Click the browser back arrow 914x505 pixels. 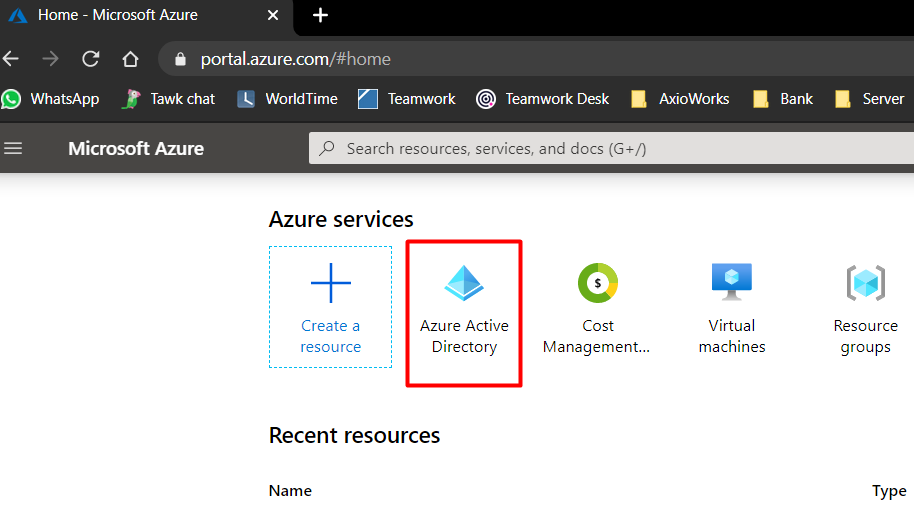coord(12,59)
